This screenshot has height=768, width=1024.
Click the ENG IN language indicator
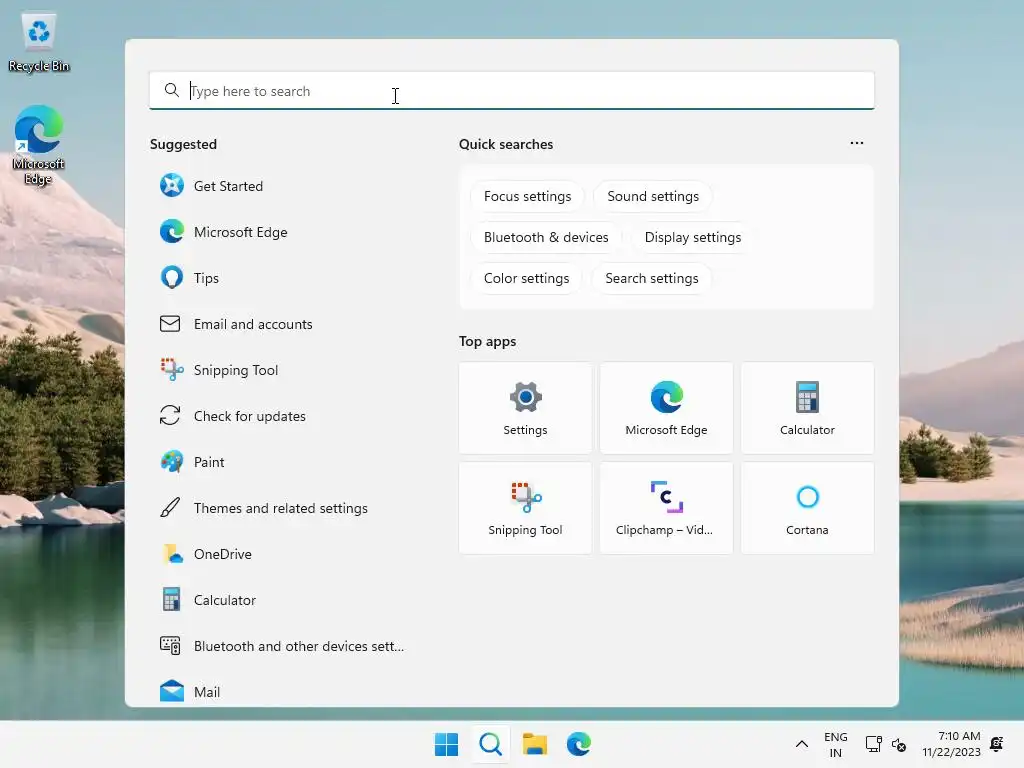[x=835, y=744]
